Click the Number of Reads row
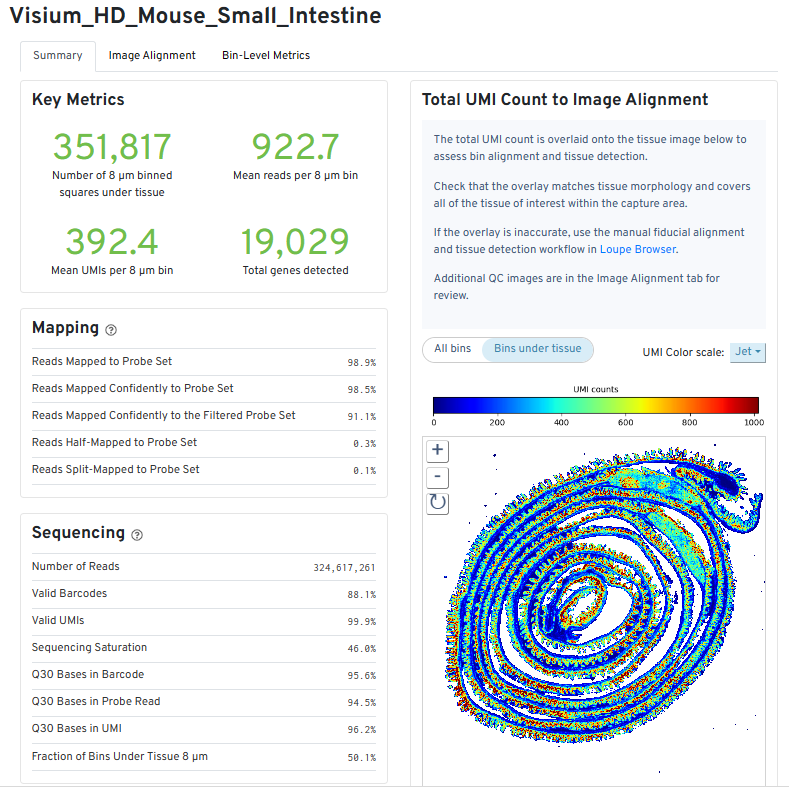This screenshot has height=787, width=789. coord(204,567)
